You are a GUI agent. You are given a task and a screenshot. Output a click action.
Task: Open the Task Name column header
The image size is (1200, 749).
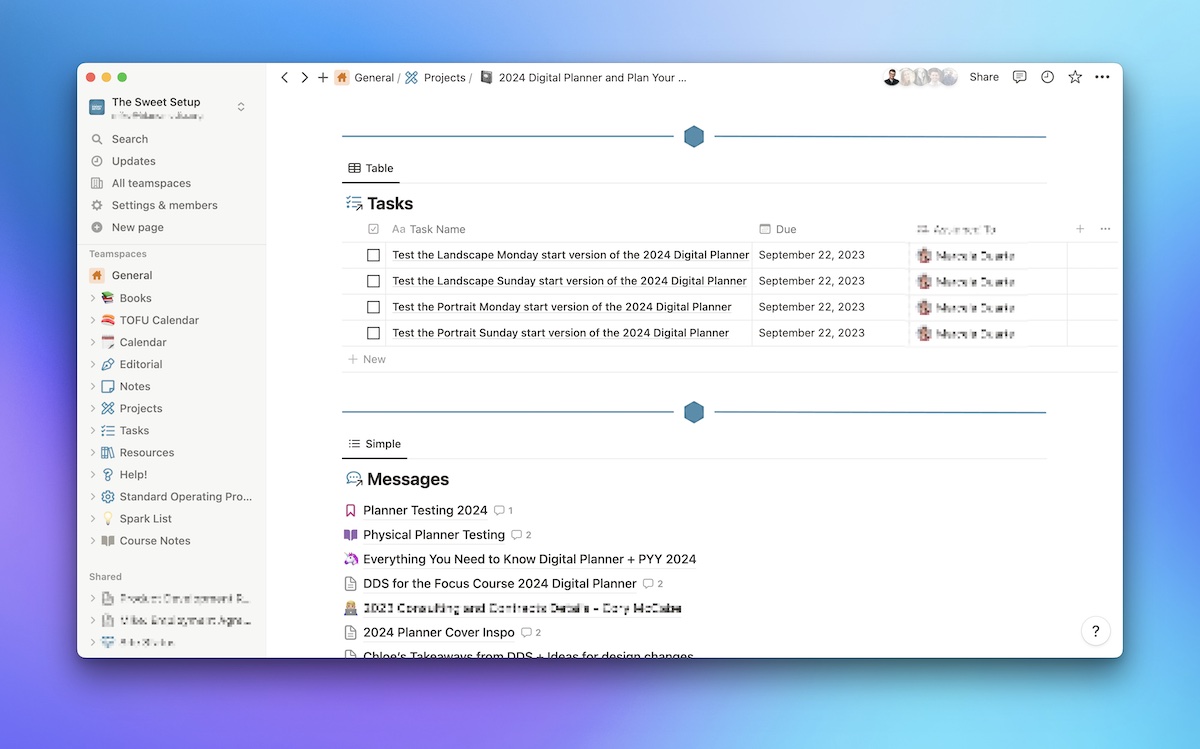tap(429, 229)
